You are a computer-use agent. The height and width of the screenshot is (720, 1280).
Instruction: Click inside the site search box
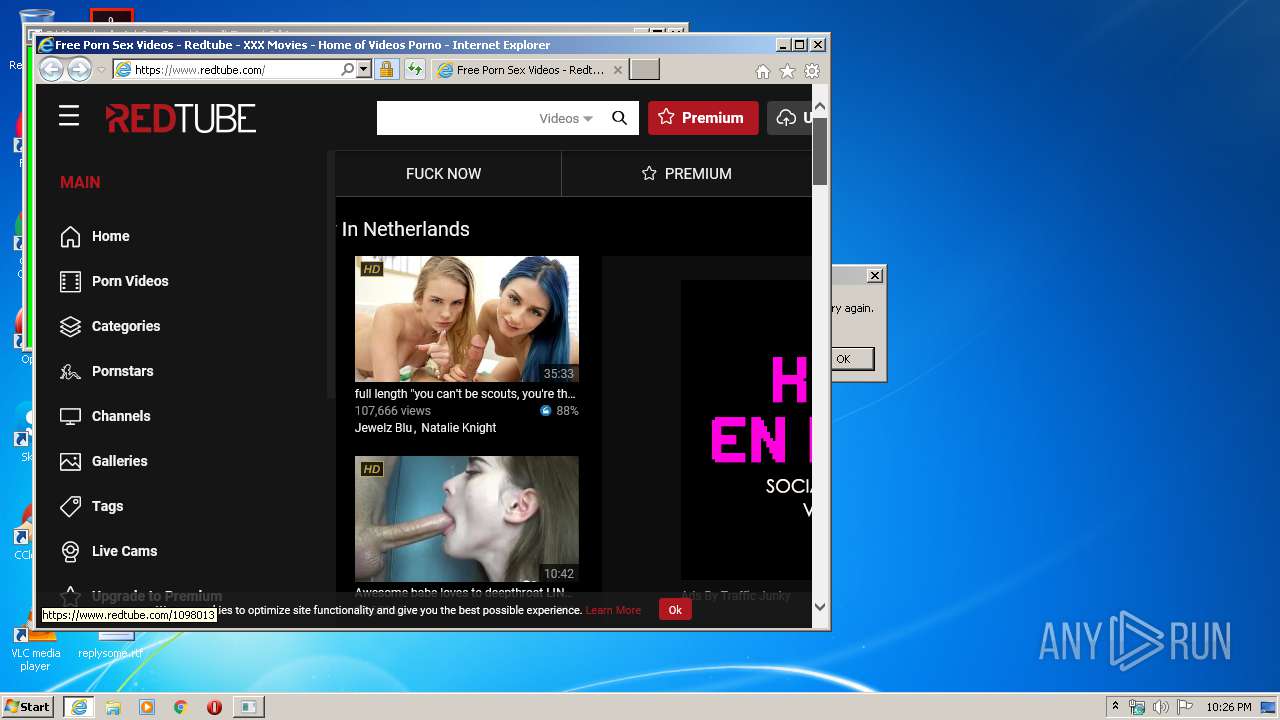[455, 118]
